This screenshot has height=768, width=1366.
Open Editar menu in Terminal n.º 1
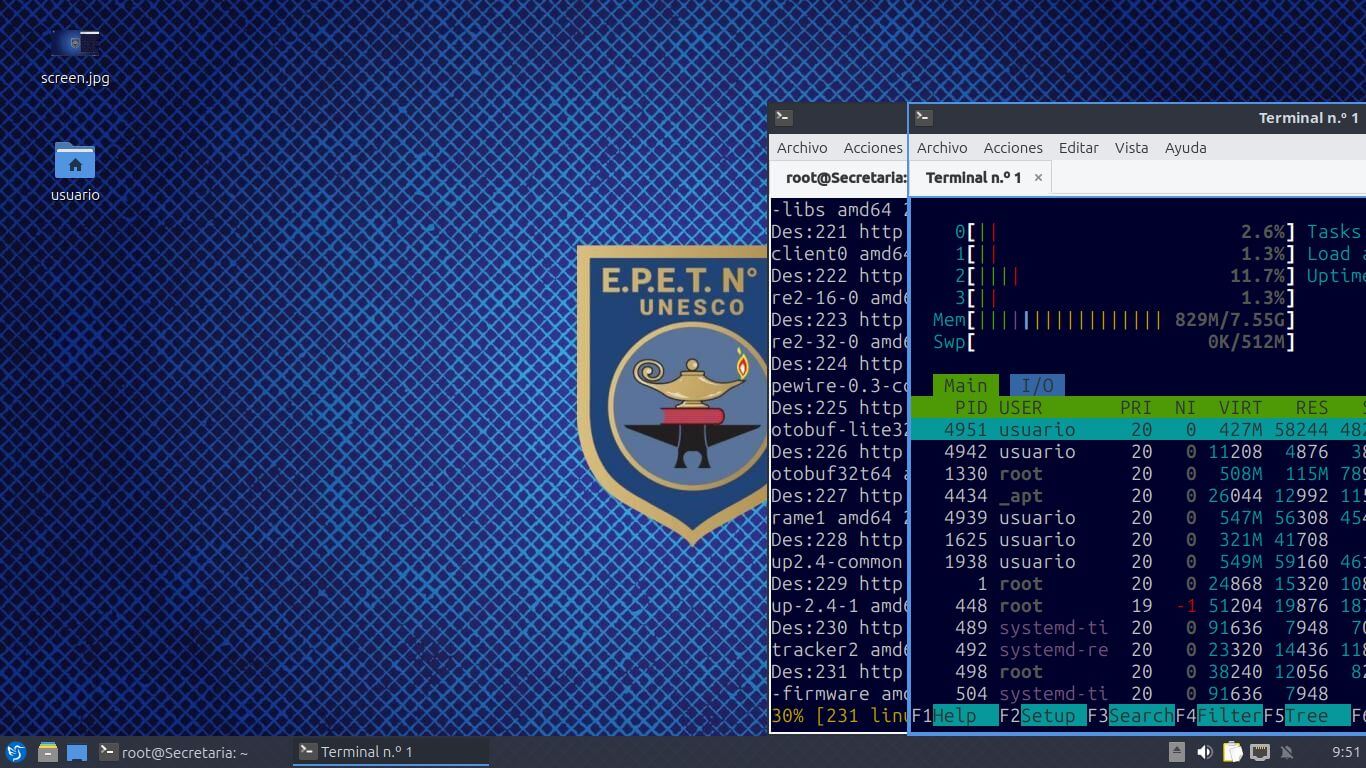coord(1078,147)
